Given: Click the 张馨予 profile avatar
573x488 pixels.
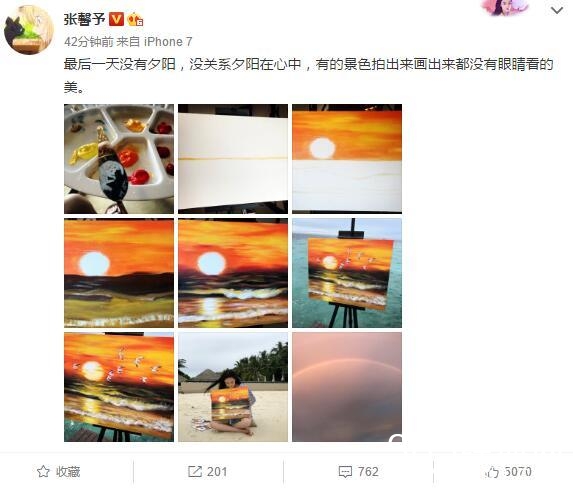Looking at the screenshot, I should coord(29,30).
